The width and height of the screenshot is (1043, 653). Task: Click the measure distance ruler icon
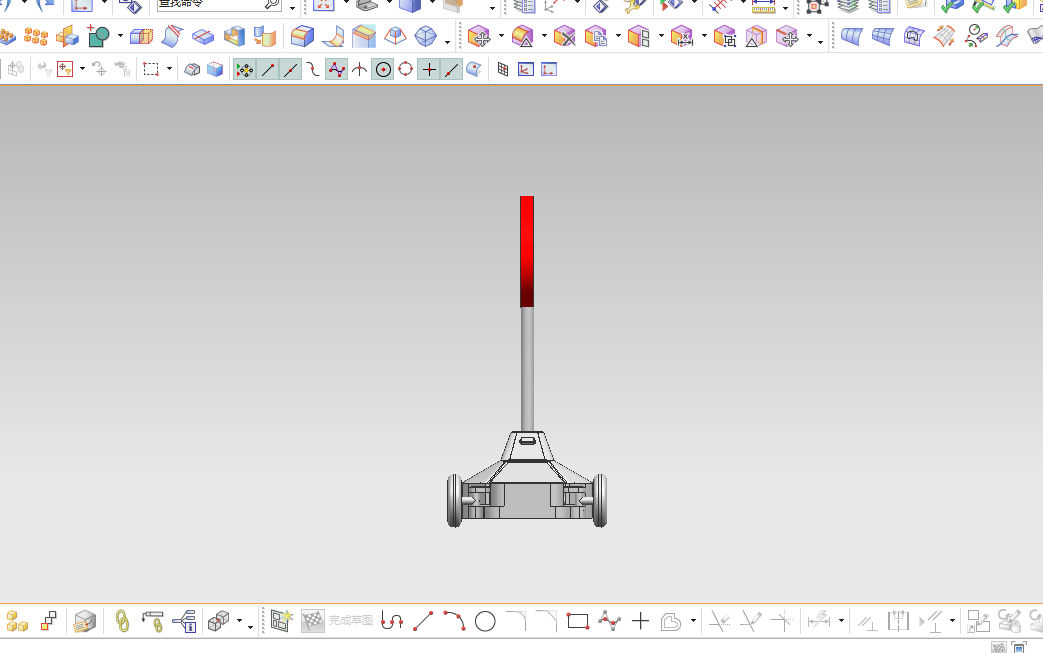(x=764, y=7)
